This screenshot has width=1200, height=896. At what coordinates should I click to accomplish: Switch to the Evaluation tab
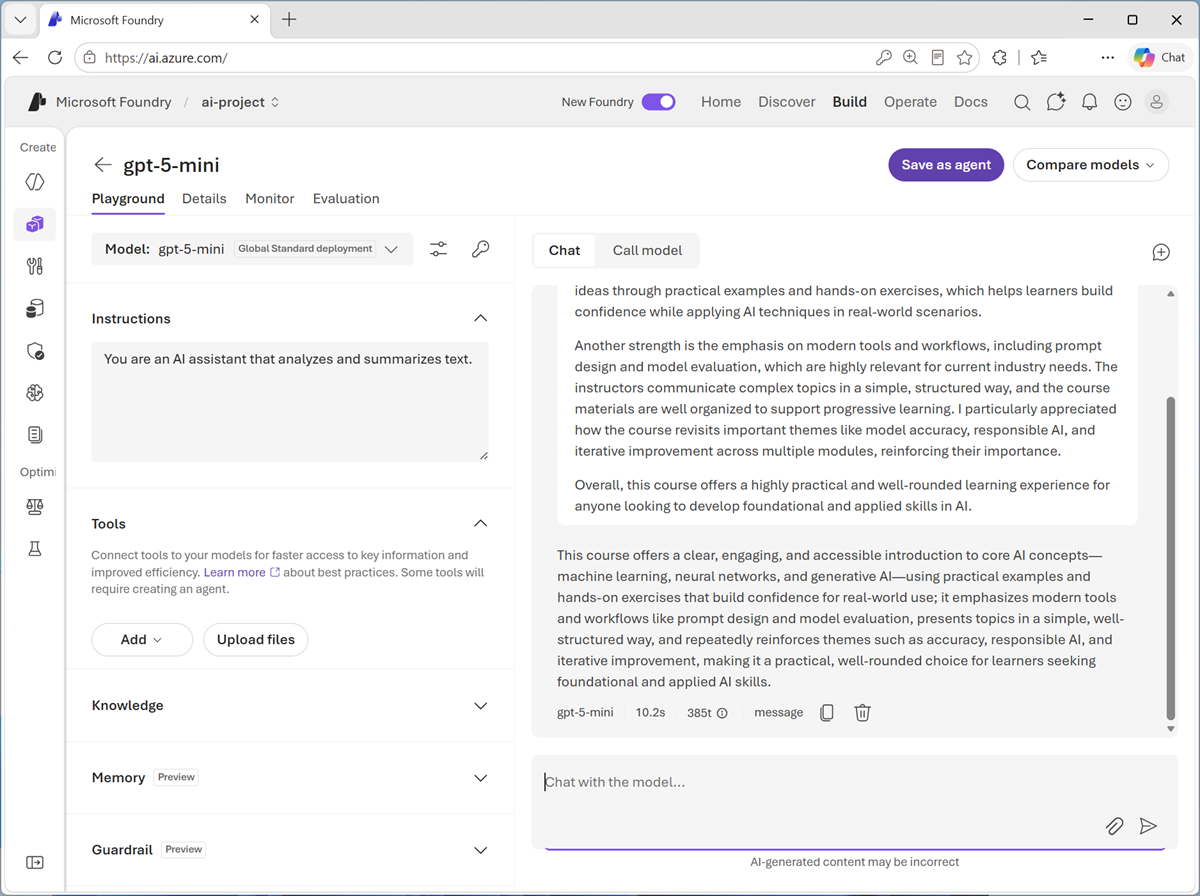346,199
